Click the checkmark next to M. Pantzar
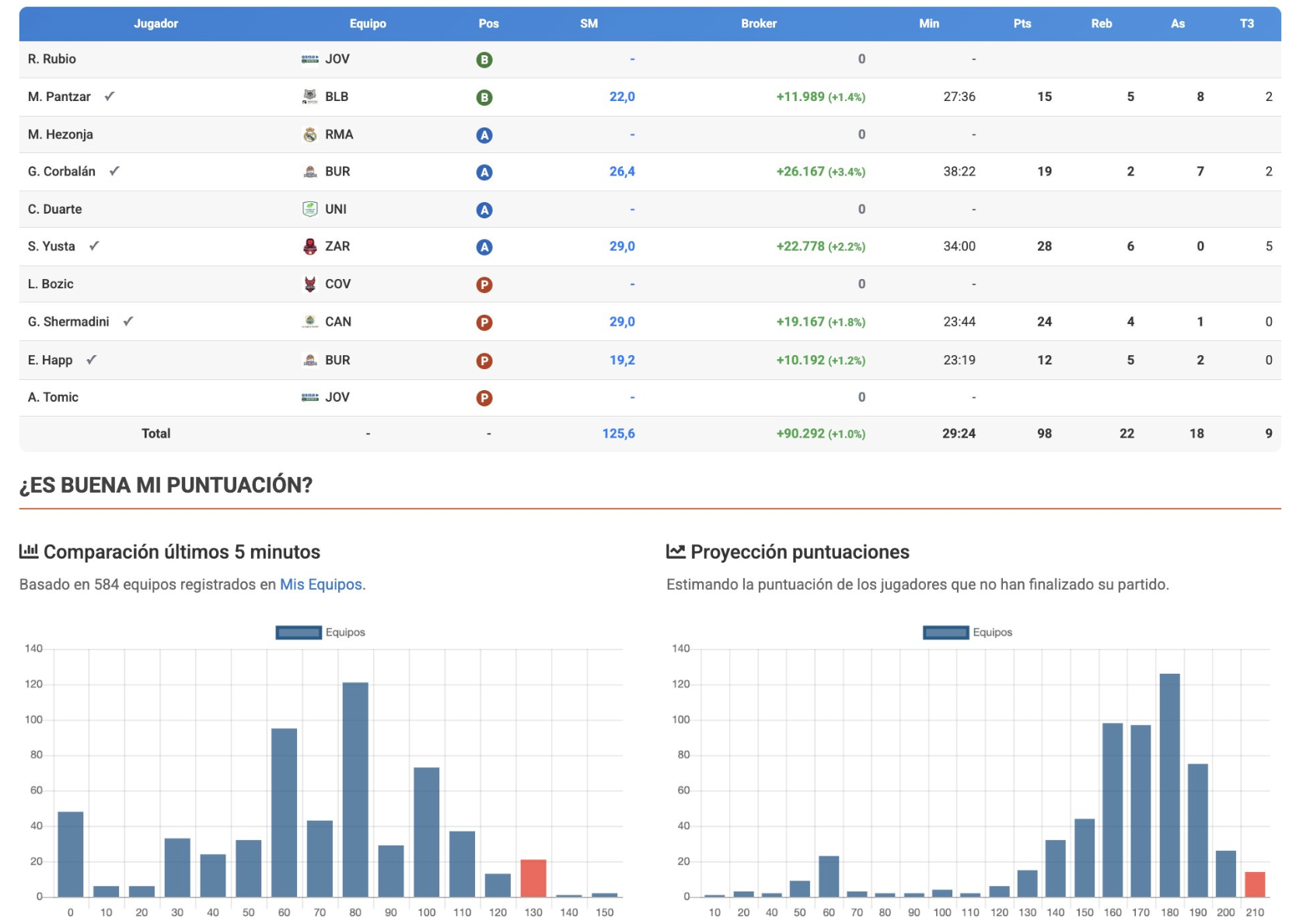Viewport: 1296px width, 924px height. coord(110,96)
